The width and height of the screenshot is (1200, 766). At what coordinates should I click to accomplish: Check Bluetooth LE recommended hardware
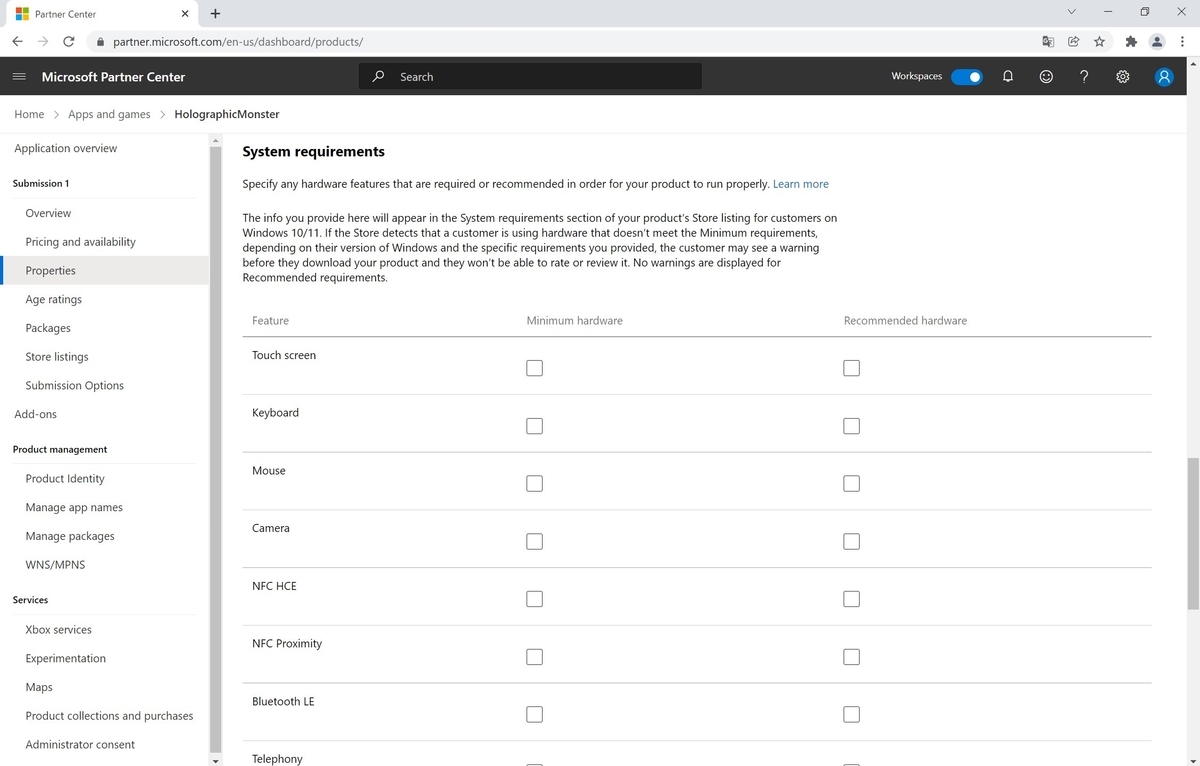tap(851, 714)
